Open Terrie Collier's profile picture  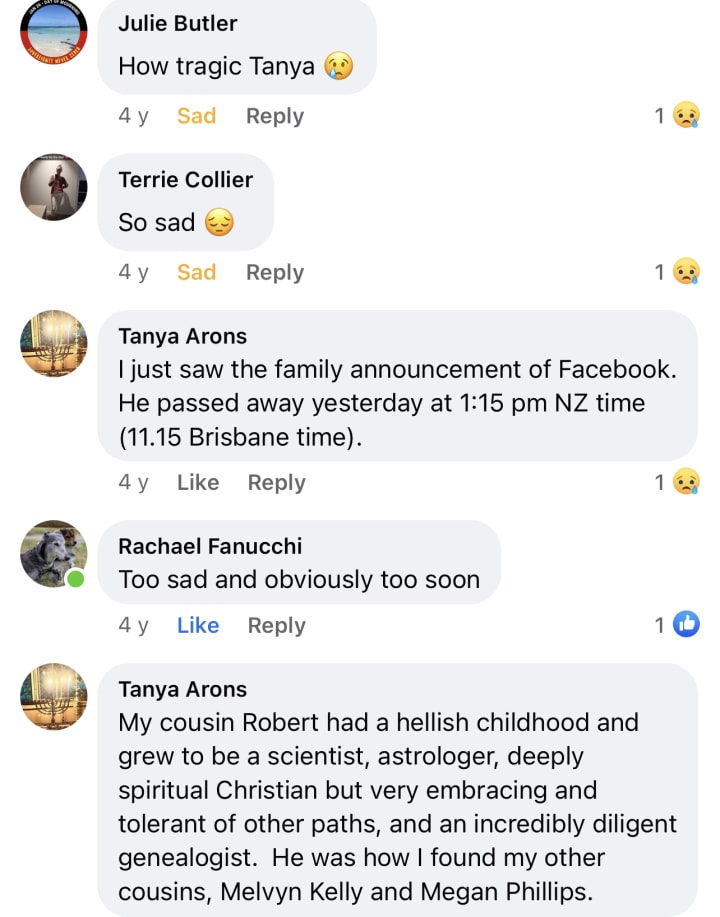54,187
